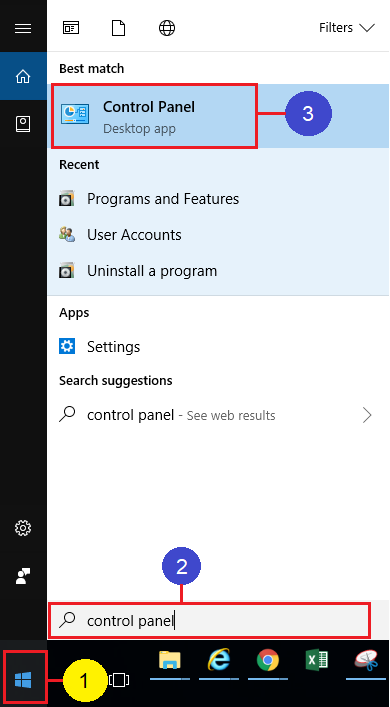The image size is (390, 707).
Task: Launch Internet Explorer from the taskbar
Action: click(x=219, y=660)
